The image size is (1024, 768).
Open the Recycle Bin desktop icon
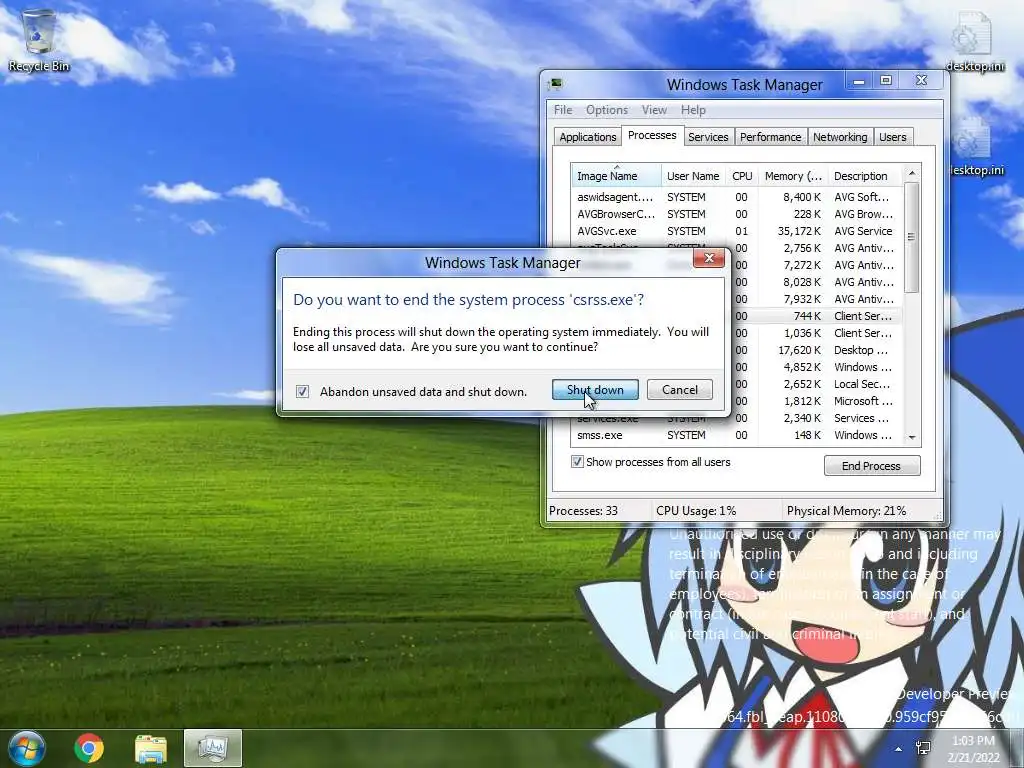pyautogui.click(x=39, y=40)
